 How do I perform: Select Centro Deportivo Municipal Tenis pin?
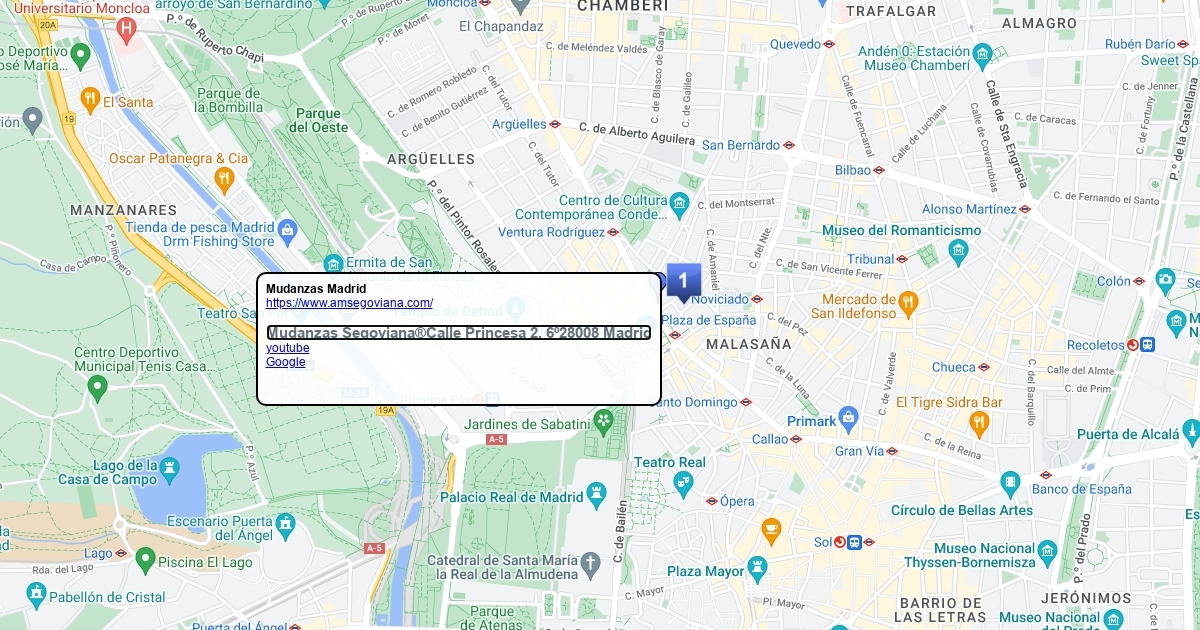pos(97,387)
